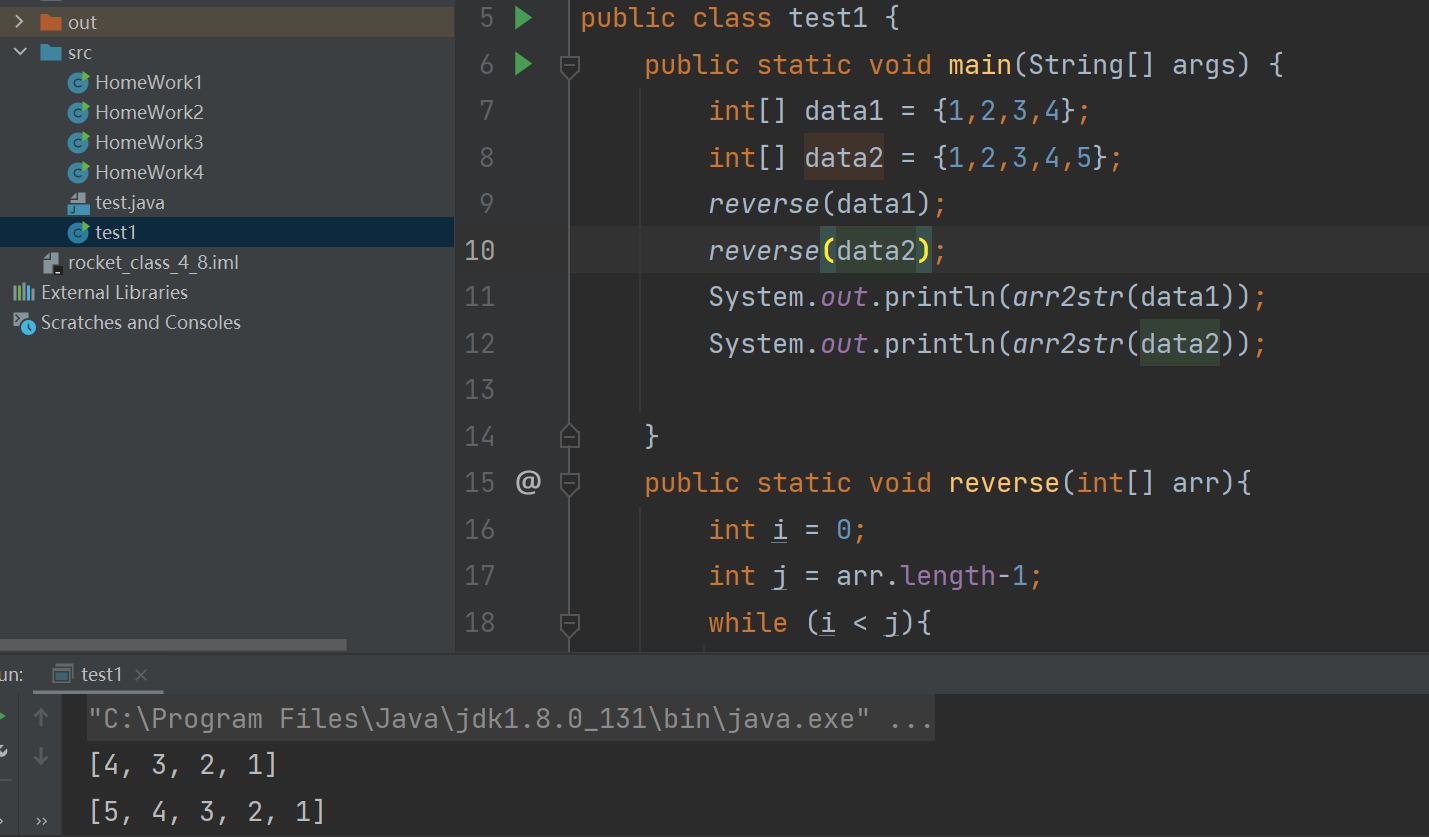This screenshot has width=1429, height=837.
Task: Click line number 13 in the gutter
Action: 480,389
